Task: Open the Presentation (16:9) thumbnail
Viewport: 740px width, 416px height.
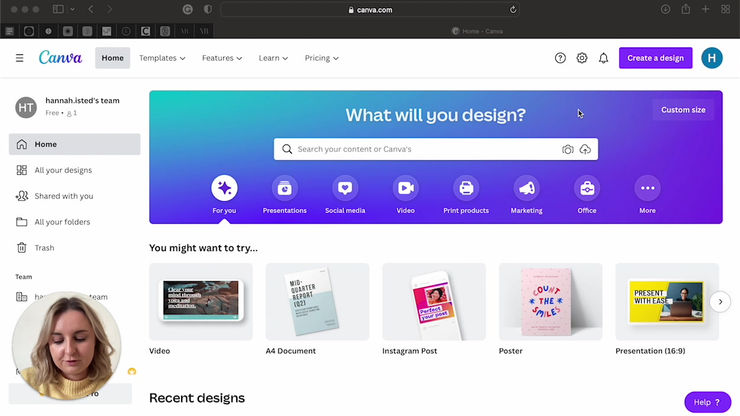Action: coord(667,302)
